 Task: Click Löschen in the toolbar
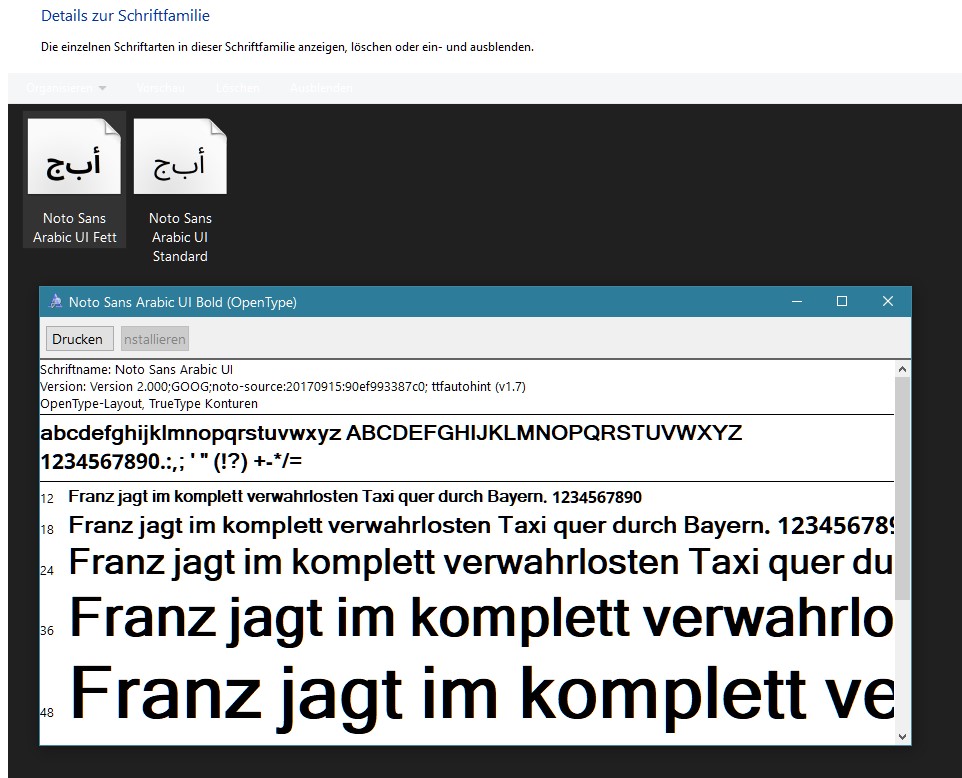point(237,88)
